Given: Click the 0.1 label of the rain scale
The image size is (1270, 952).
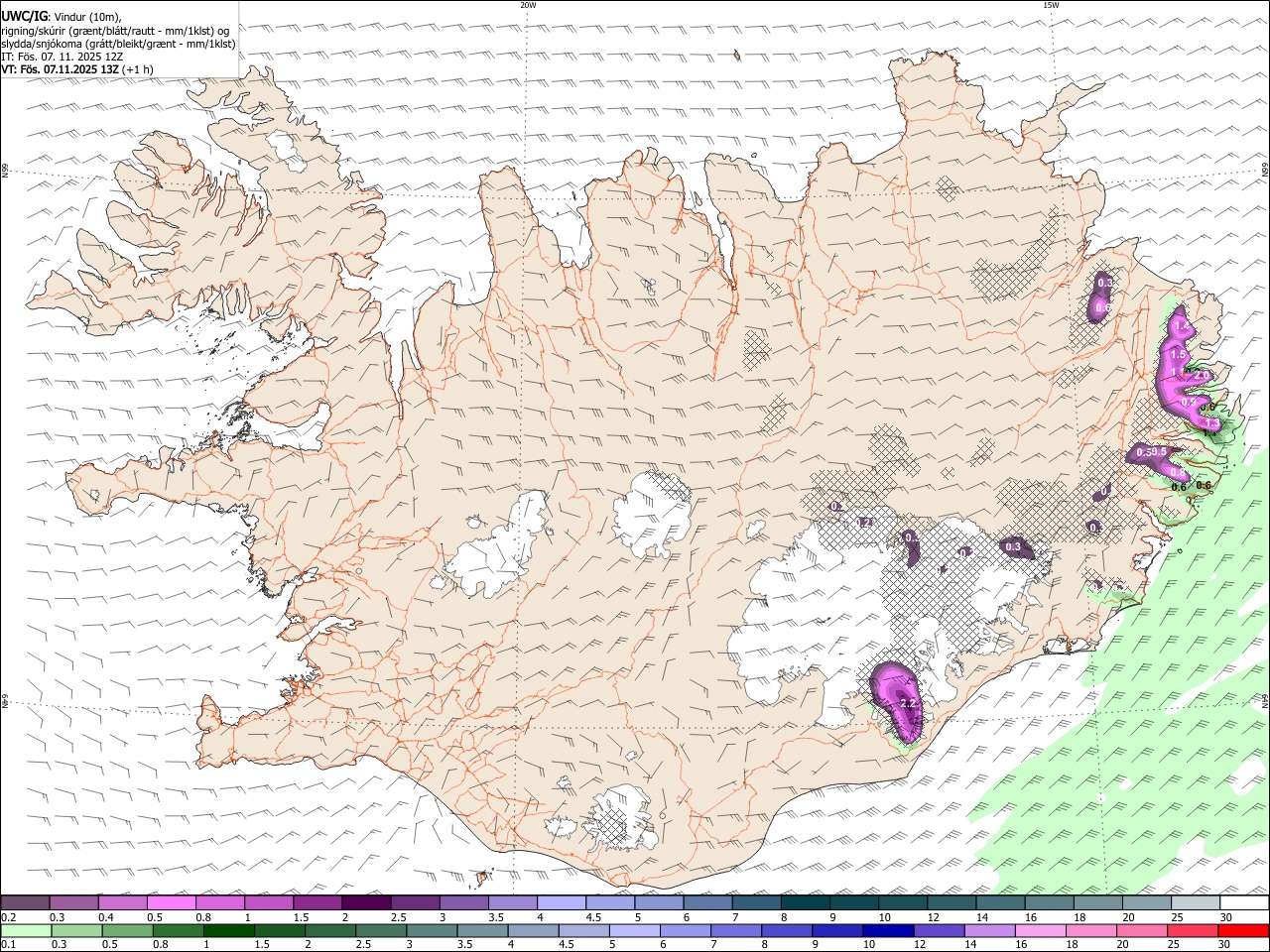Looking at the screenshot, I should [x=9, y=945].
